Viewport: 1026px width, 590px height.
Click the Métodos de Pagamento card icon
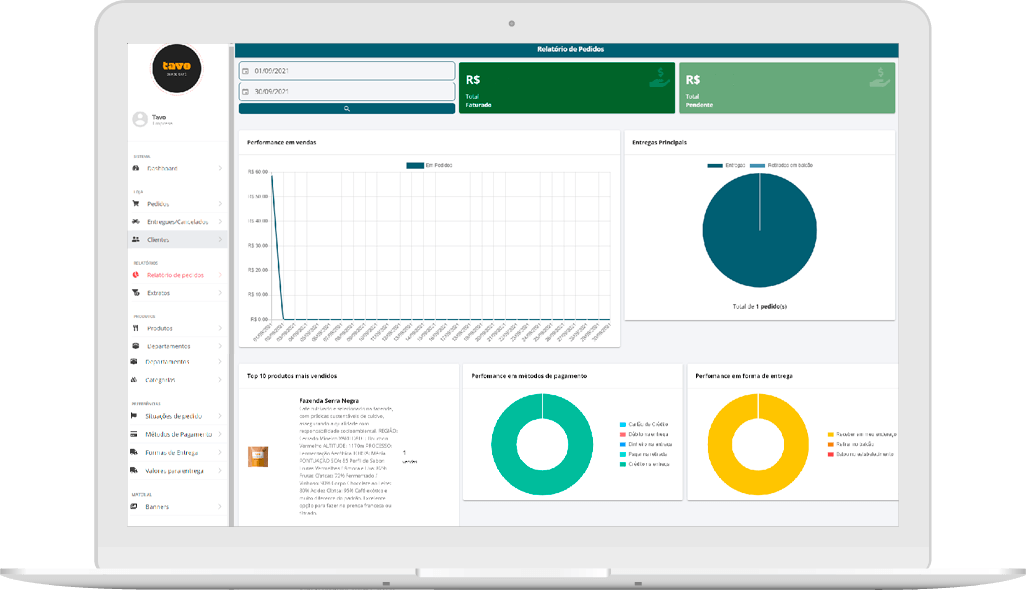(x=135, y=435)
